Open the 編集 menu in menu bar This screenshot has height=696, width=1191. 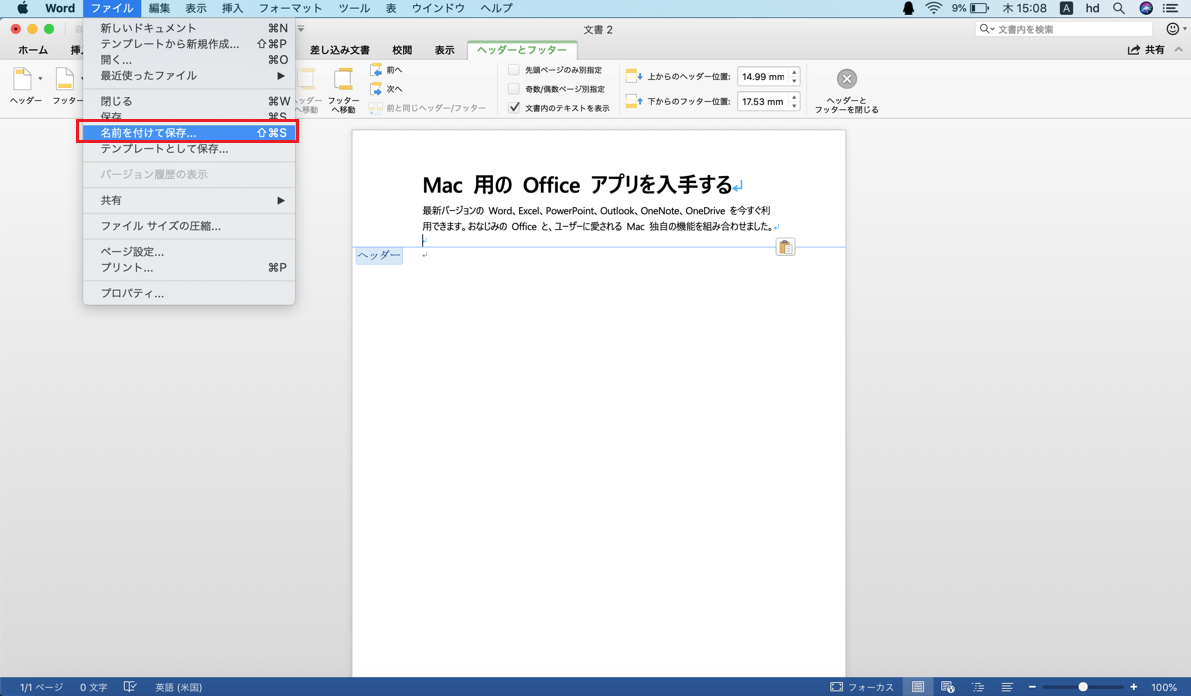(160, 8)
